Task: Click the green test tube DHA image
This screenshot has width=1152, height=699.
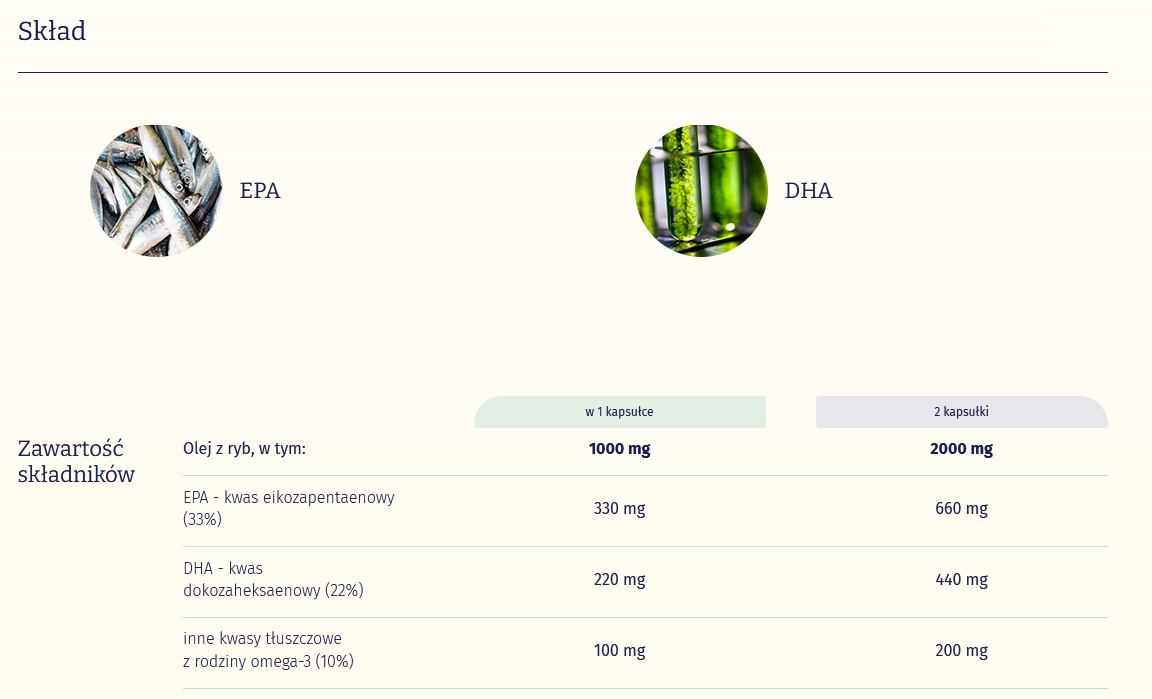Action: pyautogui.click(x=701, y=191)
